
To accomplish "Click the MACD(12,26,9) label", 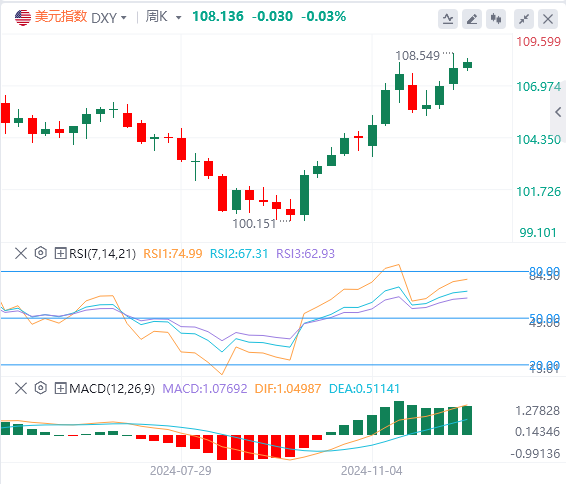I will tap(112, 389).
